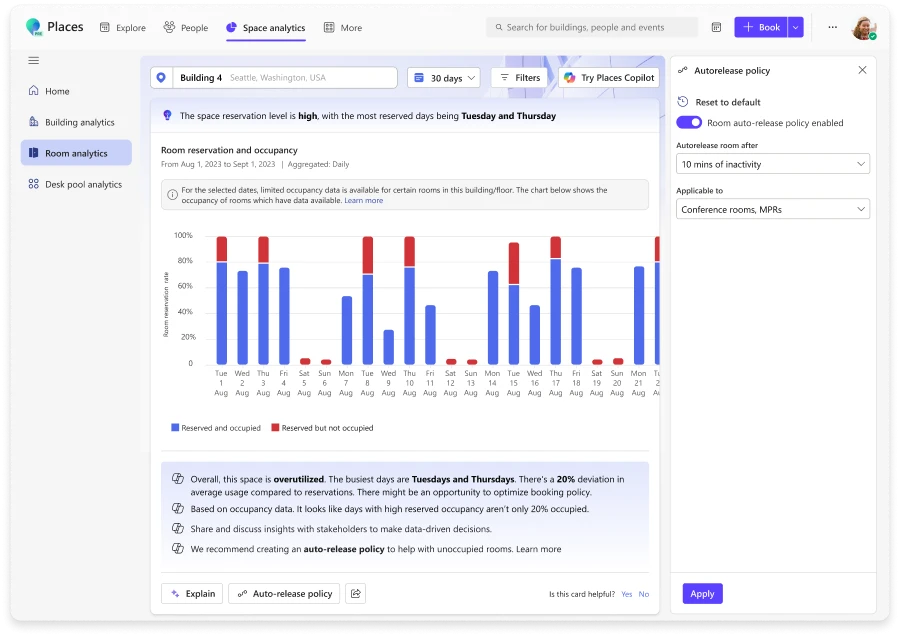Click the hamburger menu icon above Home
The image size is (900, 637).
point(33,59)
